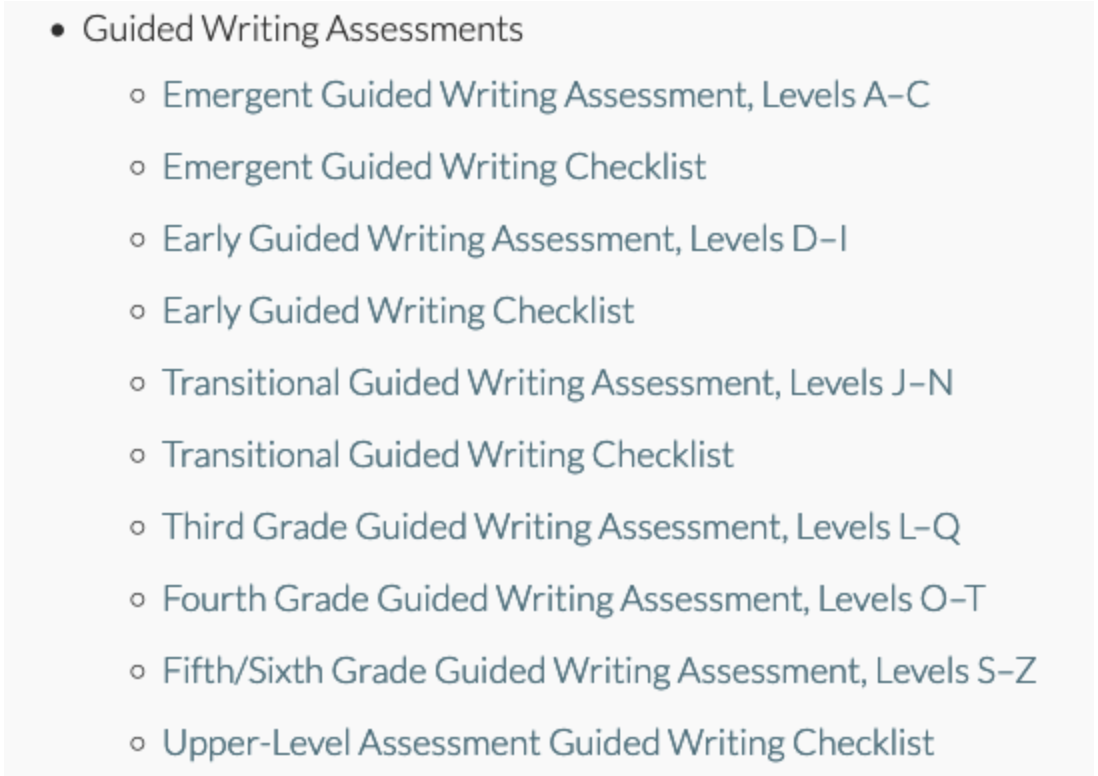Click the solid bullet before Guided Writing Assessments
1098x776 pixels.
pos(58,31)
